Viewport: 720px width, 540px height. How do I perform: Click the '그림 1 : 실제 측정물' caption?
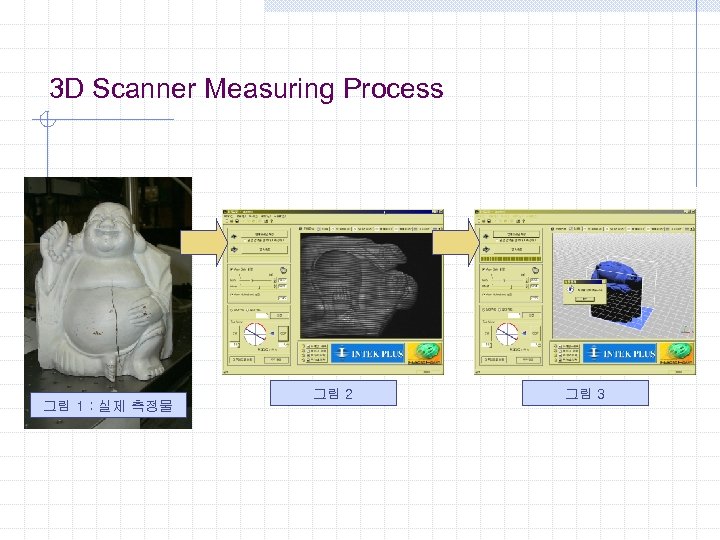click(108, 406)
